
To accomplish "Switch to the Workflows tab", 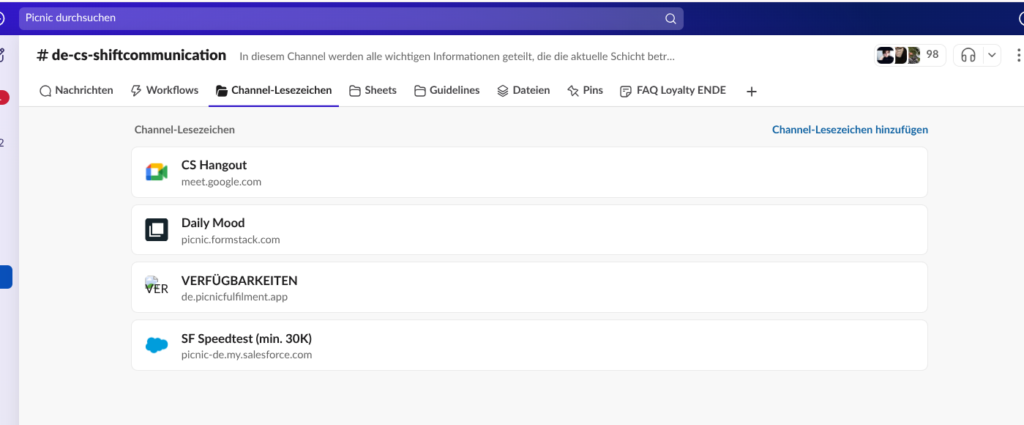I will (165, 90).
